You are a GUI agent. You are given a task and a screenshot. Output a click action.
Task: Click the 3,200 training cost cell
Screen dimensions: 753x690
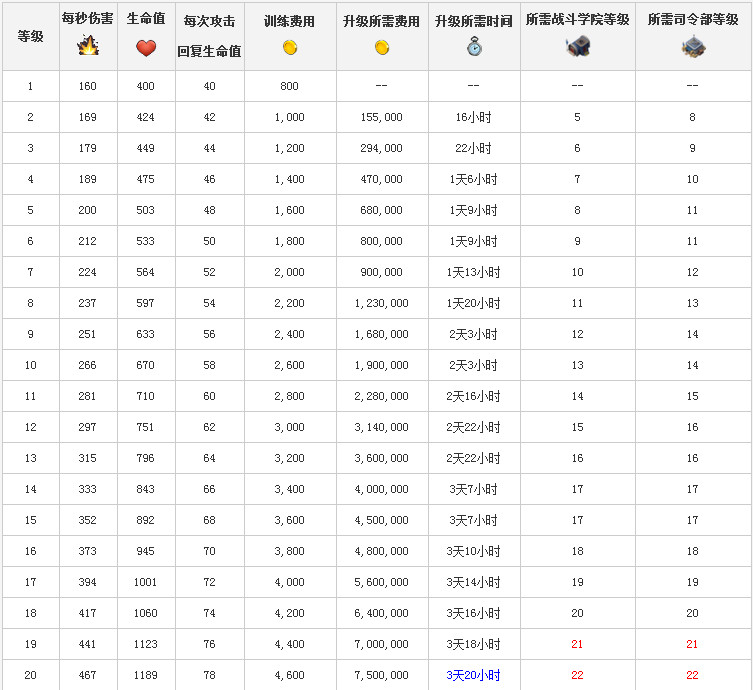point(290,458)
